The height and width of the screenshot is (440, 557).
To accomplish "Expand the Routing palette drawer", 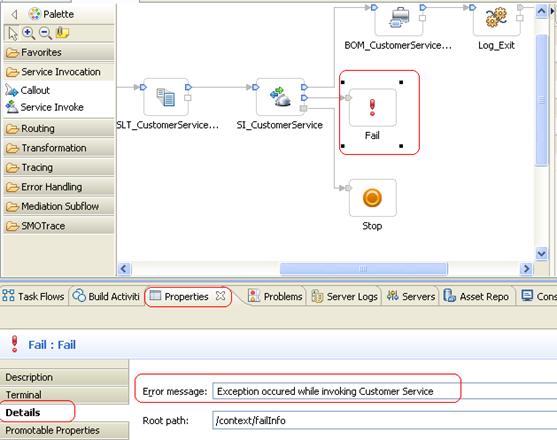I will coord(59,129).
